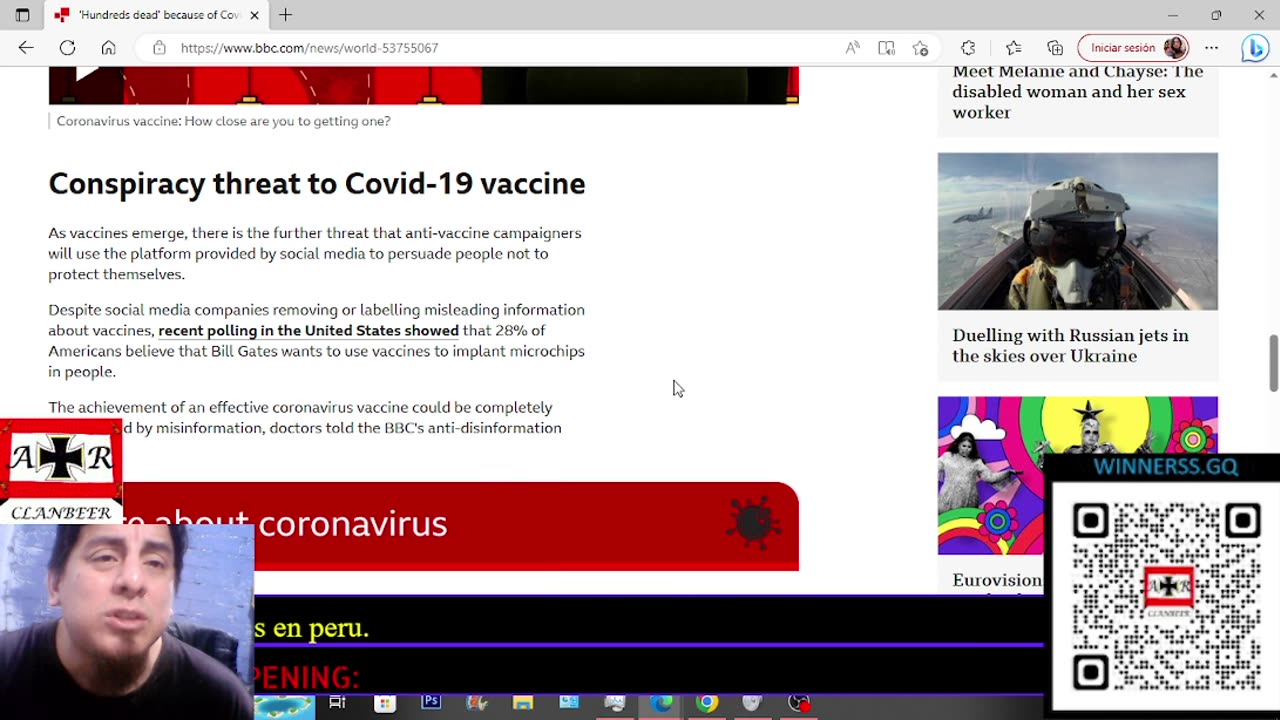This screenshot has width=1280, height=720.
Task: Refresh the BBC news page
Action: [67, 48]
